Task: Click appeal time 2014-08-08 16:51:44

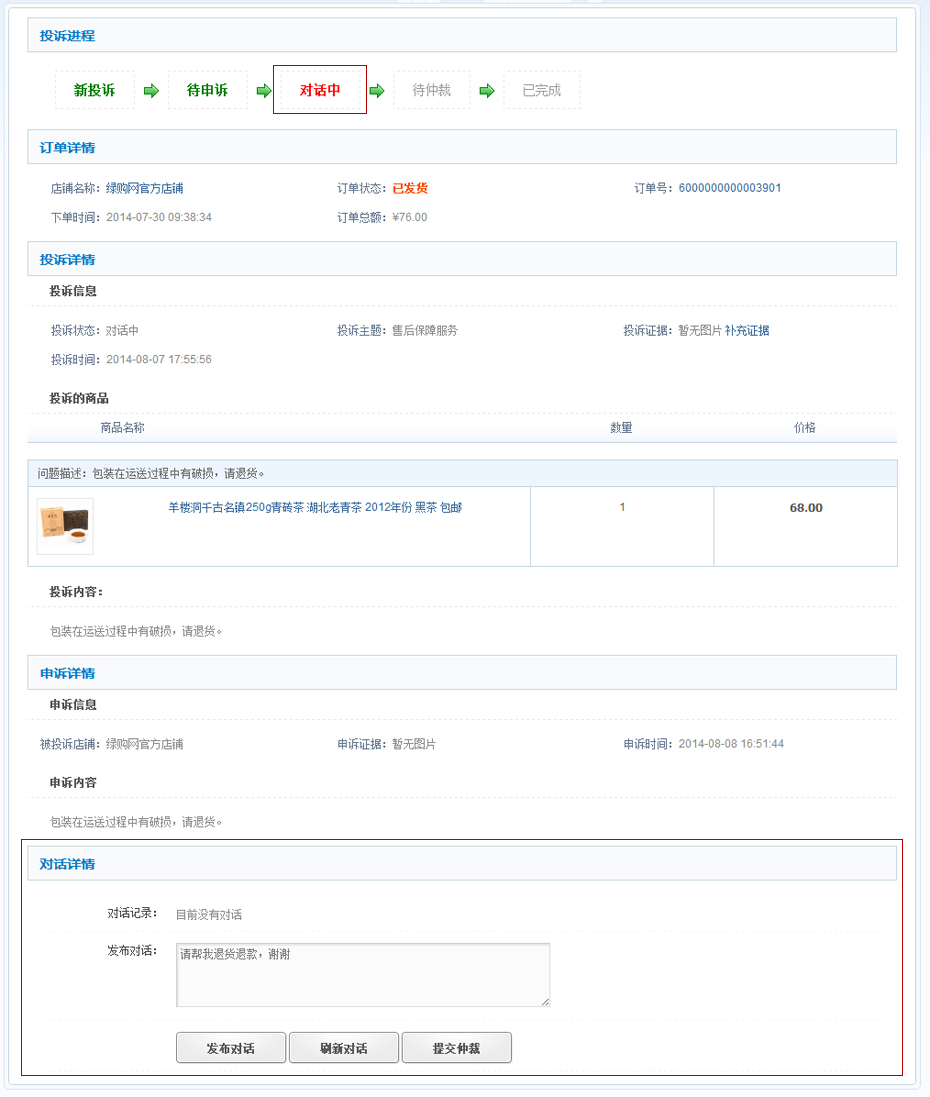Action: tap(731, 744)
